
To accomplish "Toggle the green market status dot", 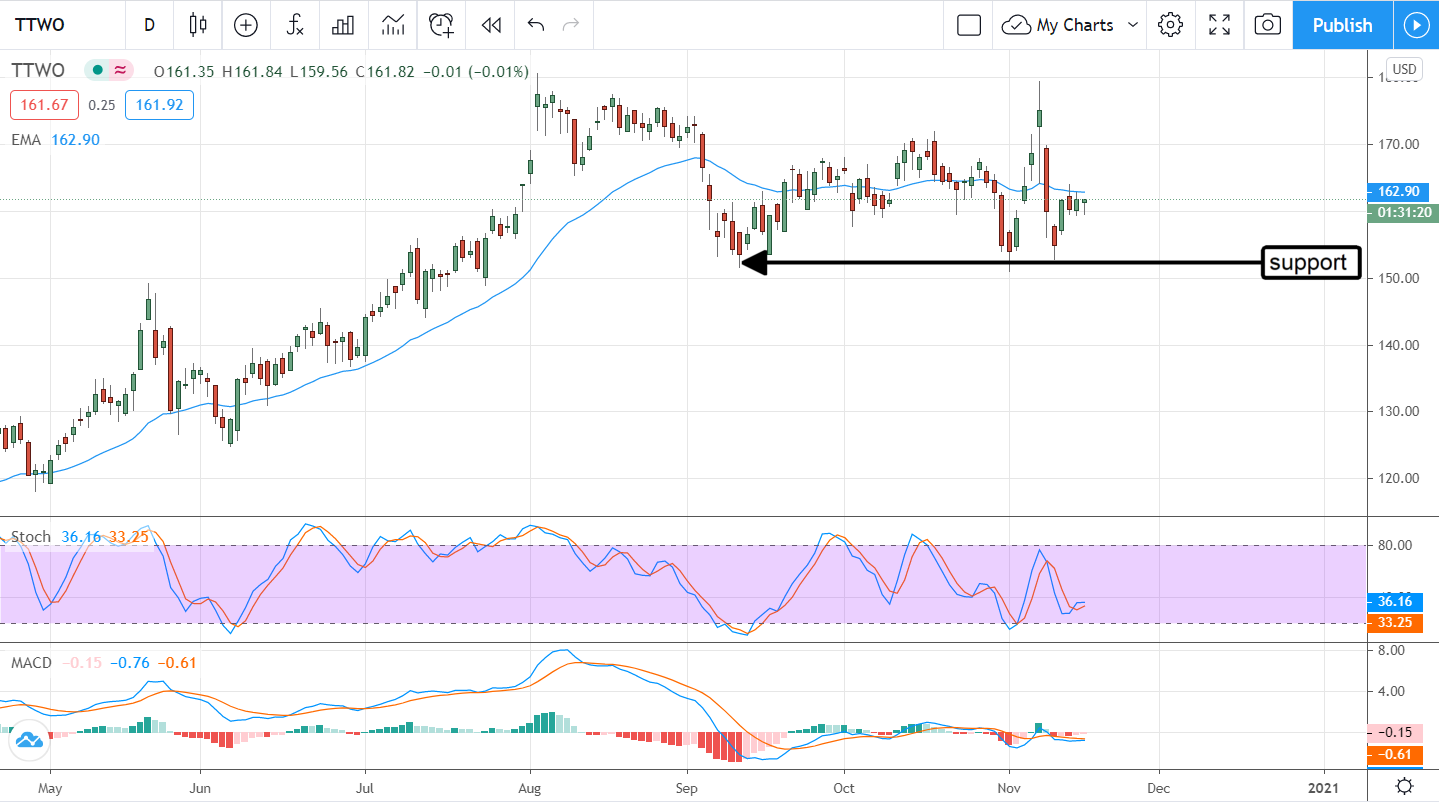I will pyautogui.click(x=98, y=70).
